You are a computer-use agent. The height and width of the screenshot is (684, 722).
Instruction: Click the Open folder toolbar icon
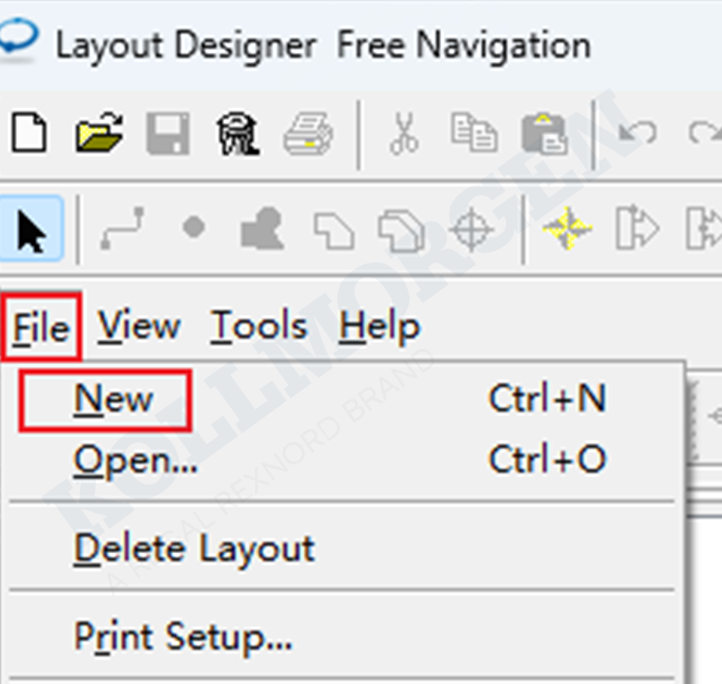[98, 133]
